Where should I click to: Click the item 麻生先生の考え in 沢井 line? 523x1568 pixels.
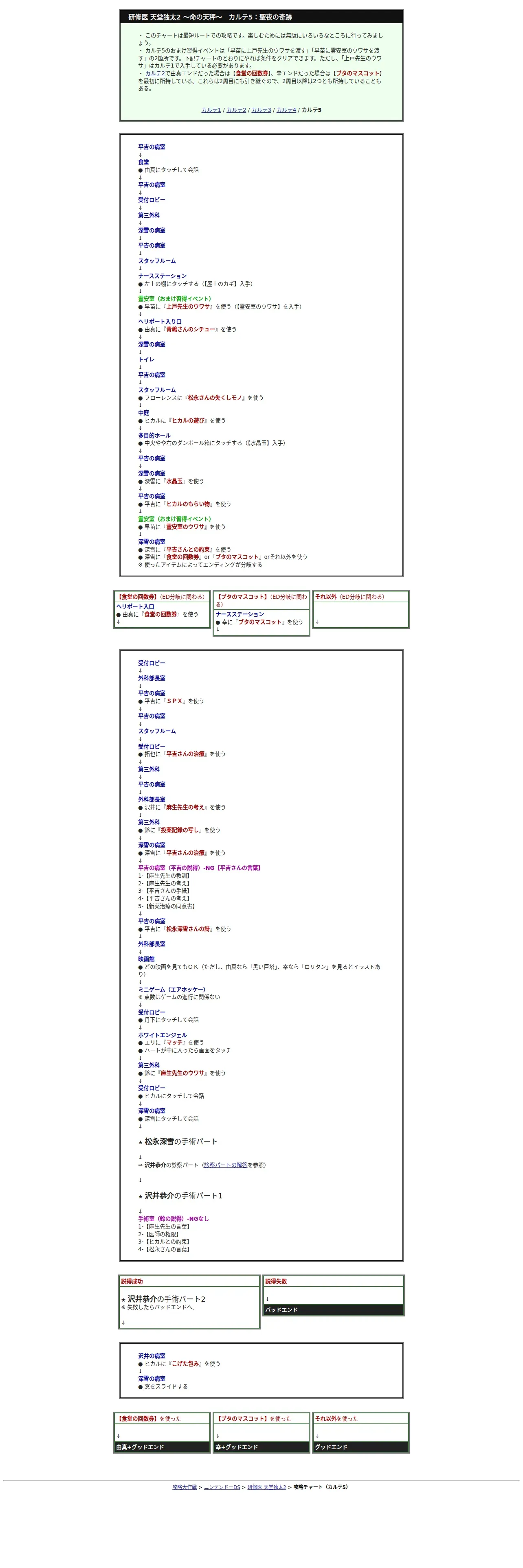coord(186,807)
